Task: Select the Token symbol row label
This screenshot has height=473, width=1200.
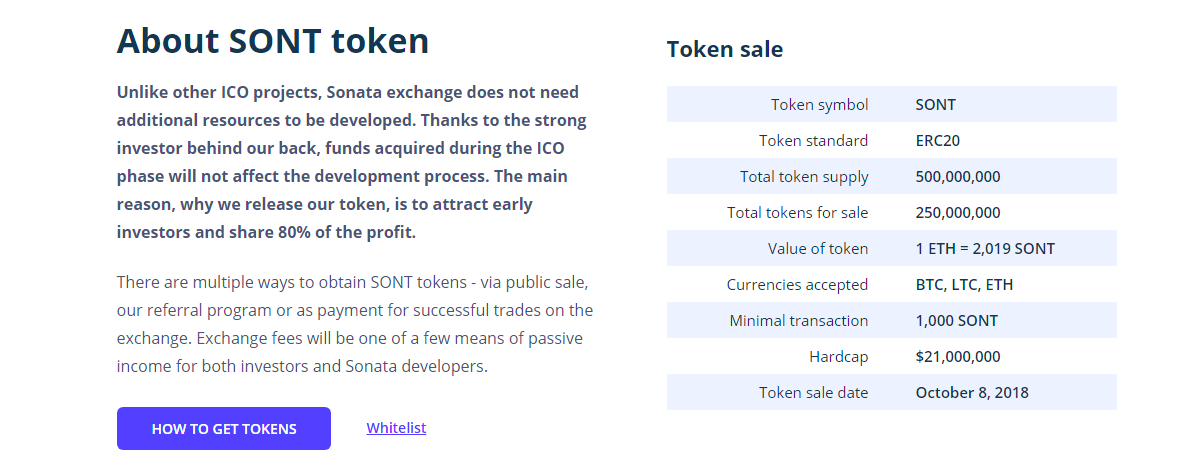Action: (x=819, y=105)
